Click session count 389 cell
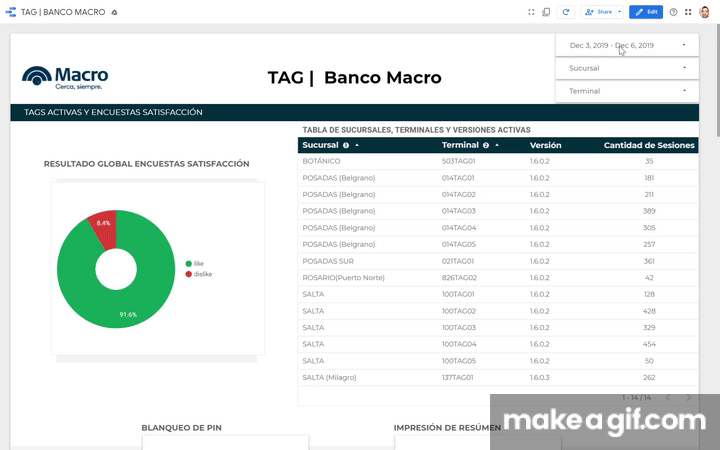 (649, 211)
